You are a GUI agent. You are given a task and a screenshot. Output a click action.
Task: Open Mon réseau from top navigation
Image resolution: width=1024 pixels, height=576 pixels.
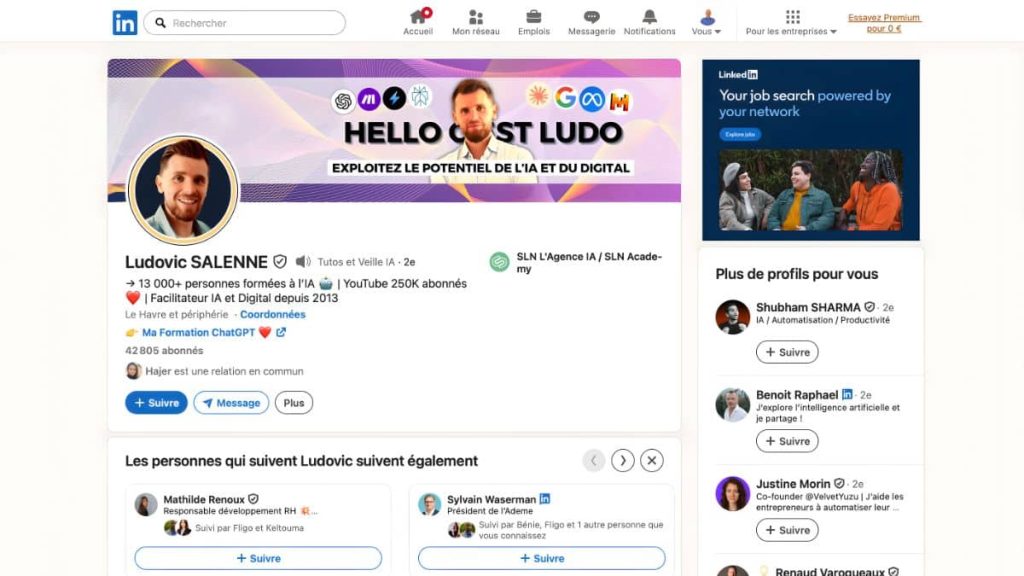tap(475, 22)
